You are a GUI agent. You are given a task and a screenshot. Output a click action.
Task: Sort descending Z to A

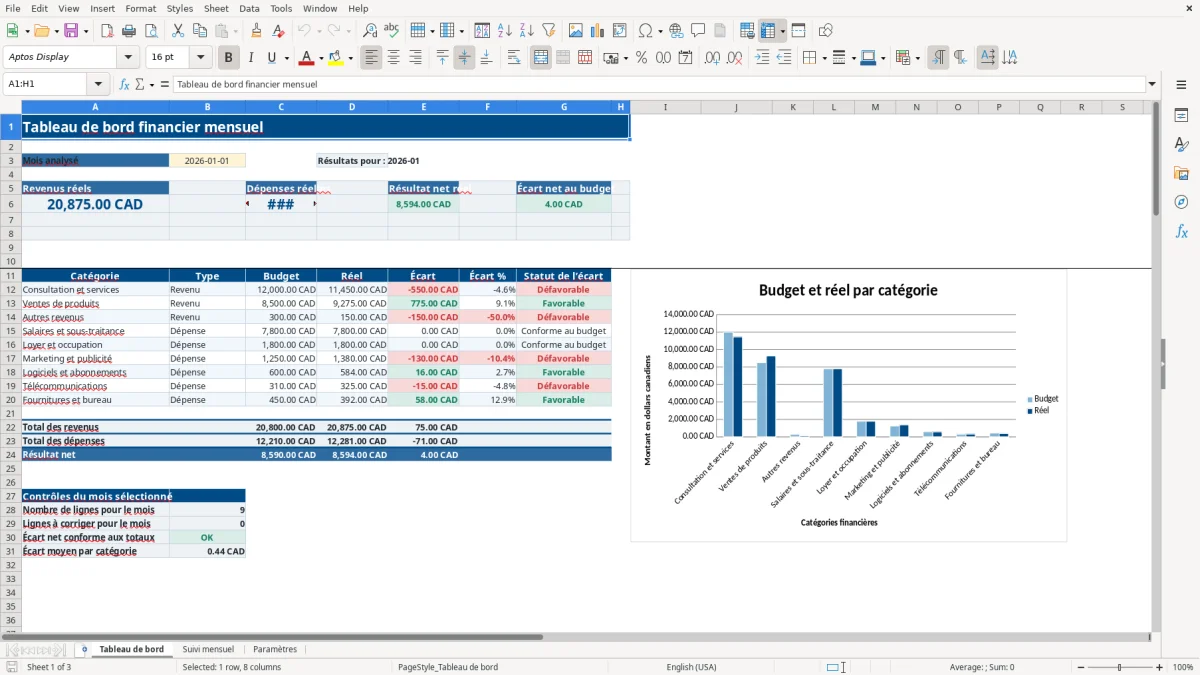[526, 31]
